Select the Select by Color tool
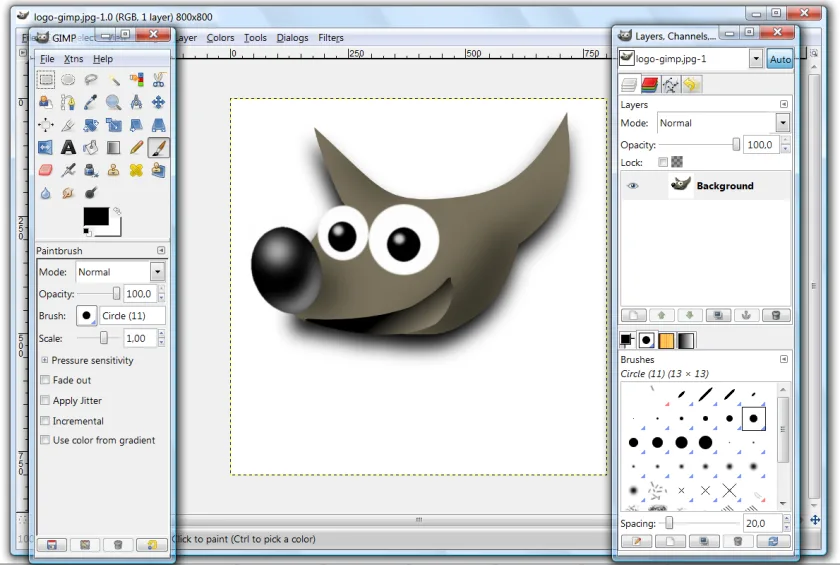The height and width of the screenshot is (565, 840). (x=136, y=80)
